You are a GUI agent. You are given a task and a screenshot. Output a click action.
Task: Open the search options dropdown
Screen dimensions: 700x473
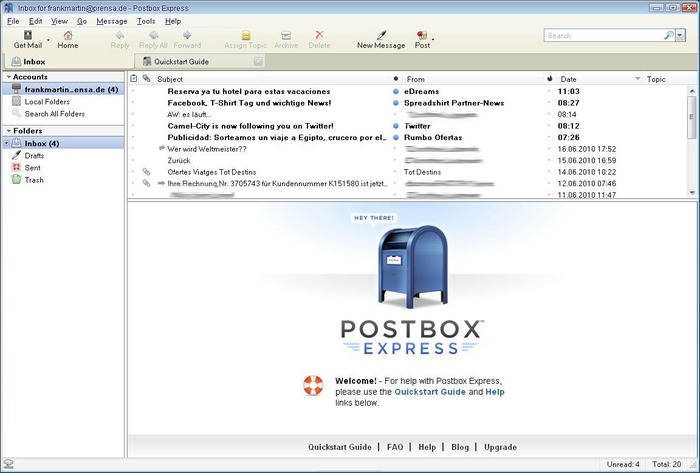[x=680, y=35]
